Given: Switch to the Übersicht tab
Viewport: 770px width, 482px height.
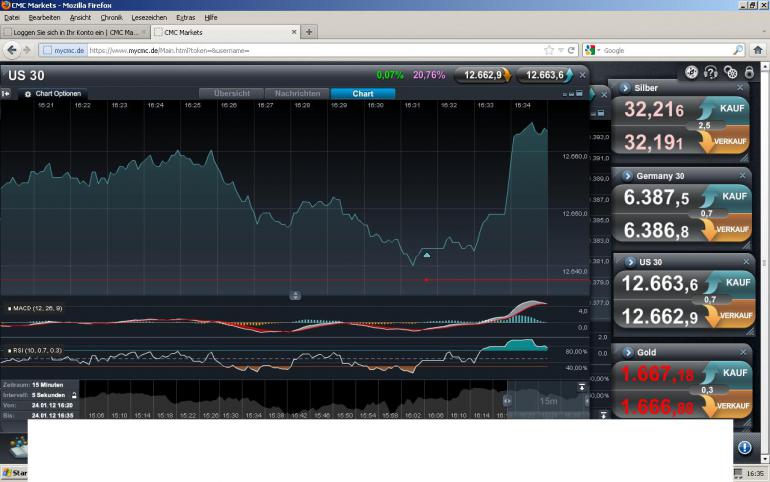Looking at the screenshot, I should coord(232,93).
